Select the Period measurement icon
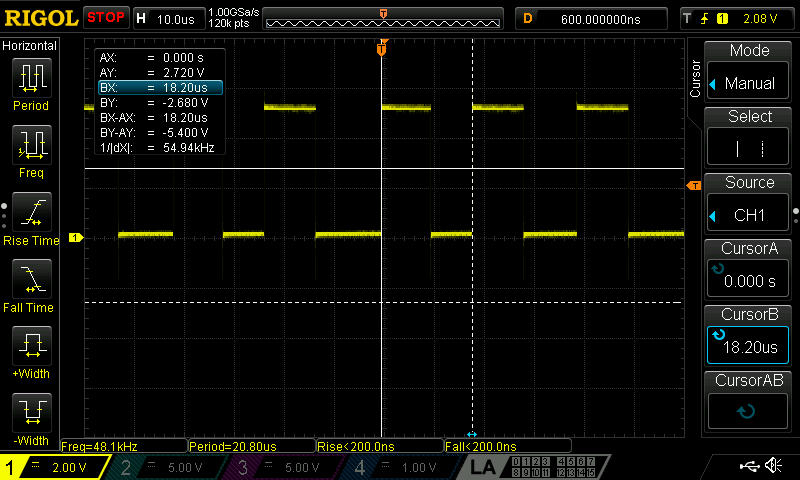800x480 pixels. pyautogui.click(x=31, y=78)
